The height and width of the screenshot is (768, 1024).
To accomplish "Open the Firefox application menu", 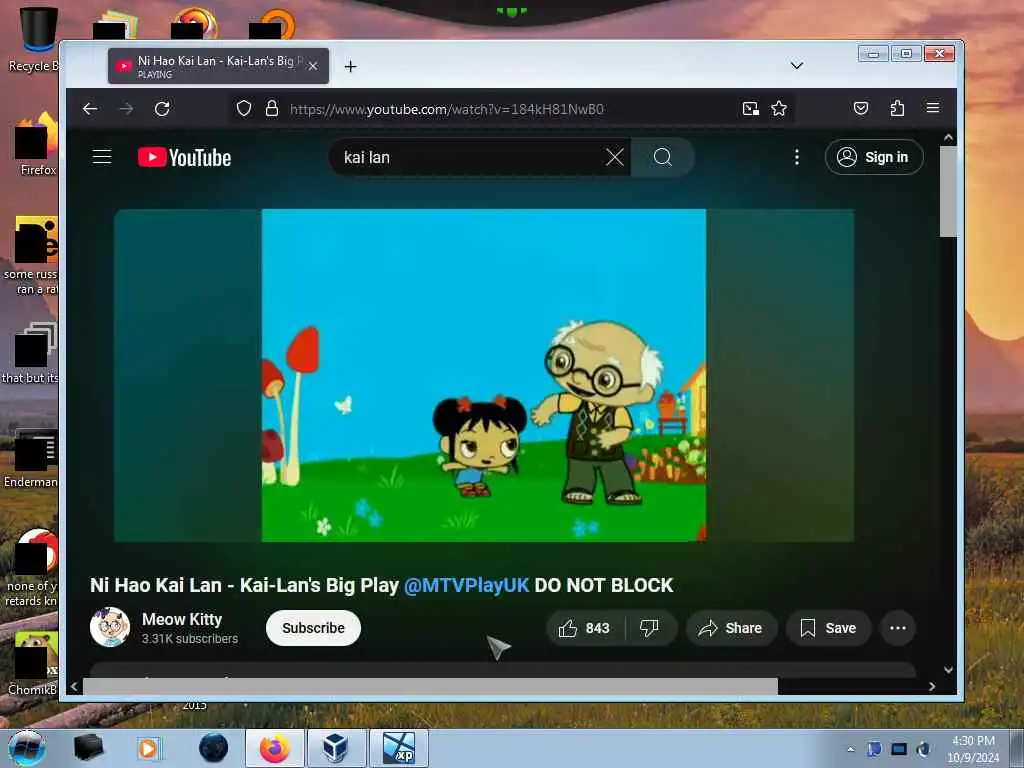I will pos(933,108).
